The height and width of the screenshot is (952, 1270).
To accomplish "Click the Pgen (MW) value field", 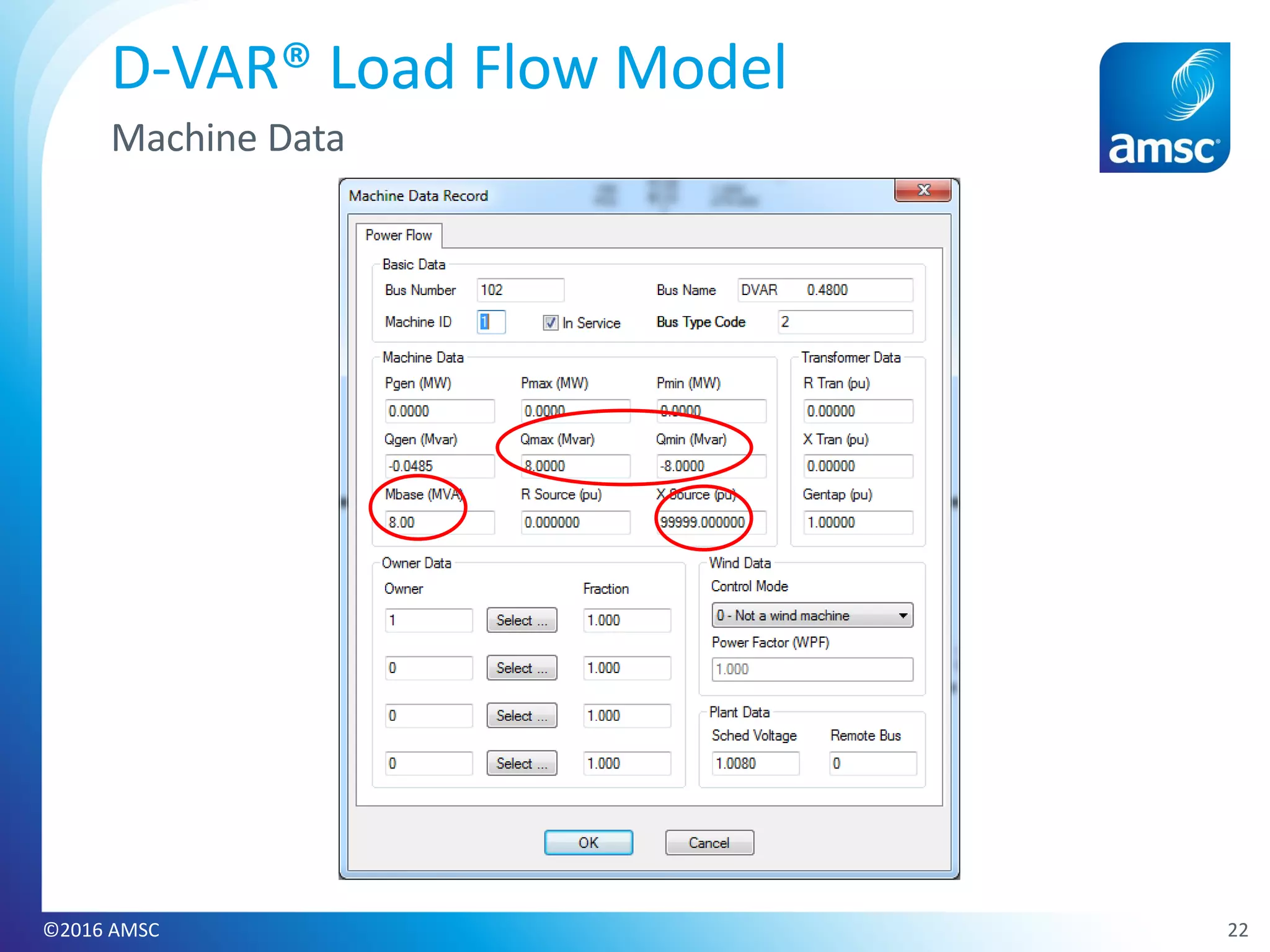I will pyautogui.click(x=440, y=411).
